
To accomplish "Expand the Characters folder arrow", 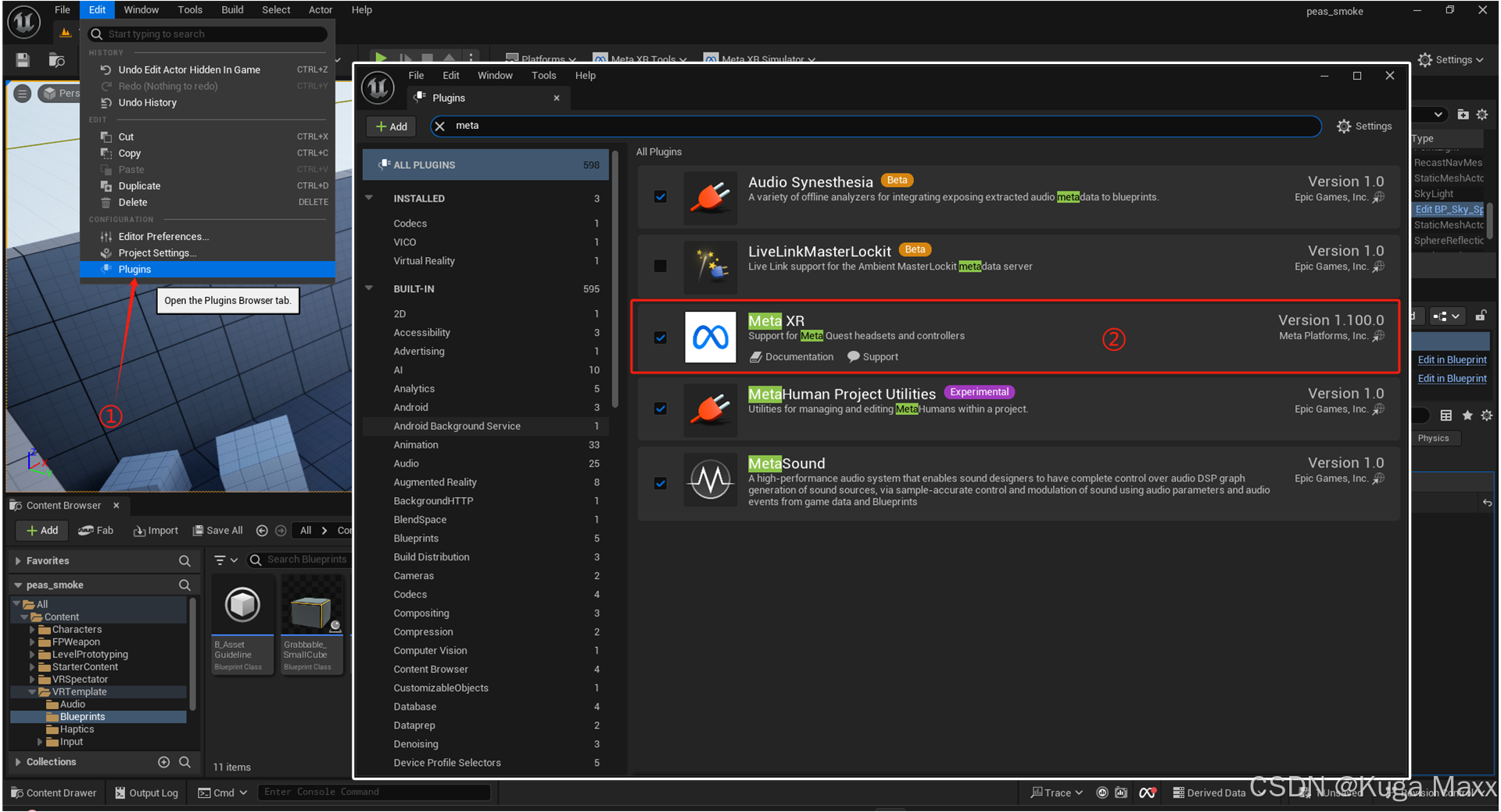I will pyautogui.click(x=32, y=629).
